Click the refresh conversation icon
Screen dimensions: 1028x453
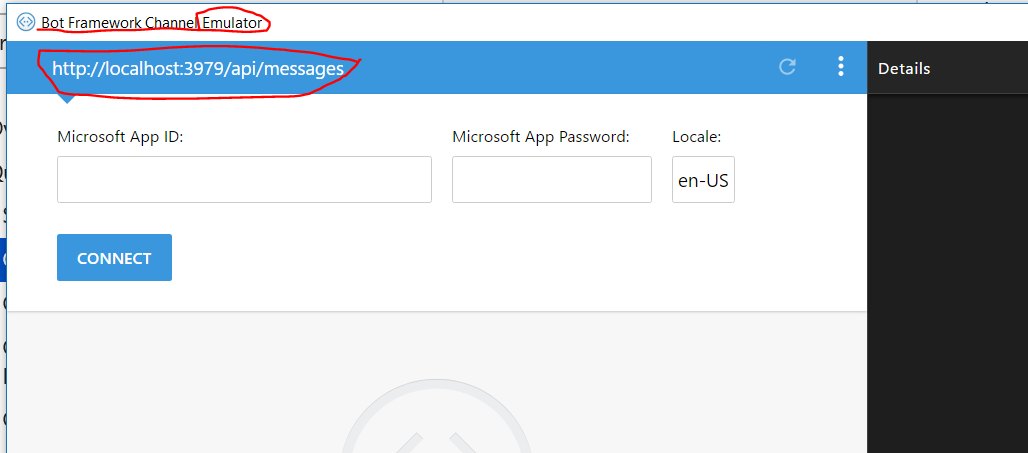(x=787, y=67)
